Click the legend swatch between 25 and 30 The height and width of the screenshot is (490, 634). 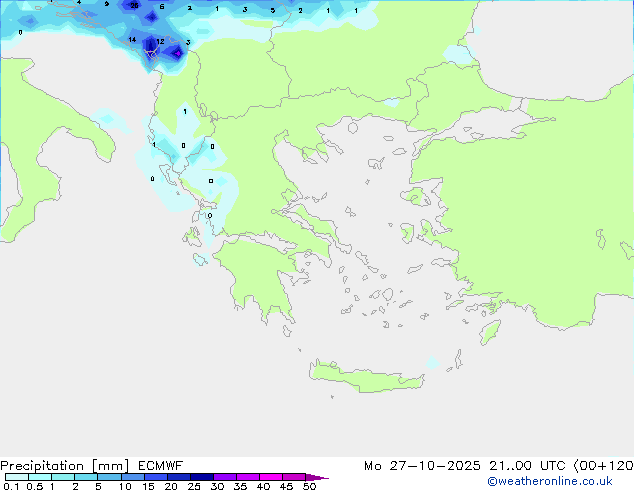202,477
